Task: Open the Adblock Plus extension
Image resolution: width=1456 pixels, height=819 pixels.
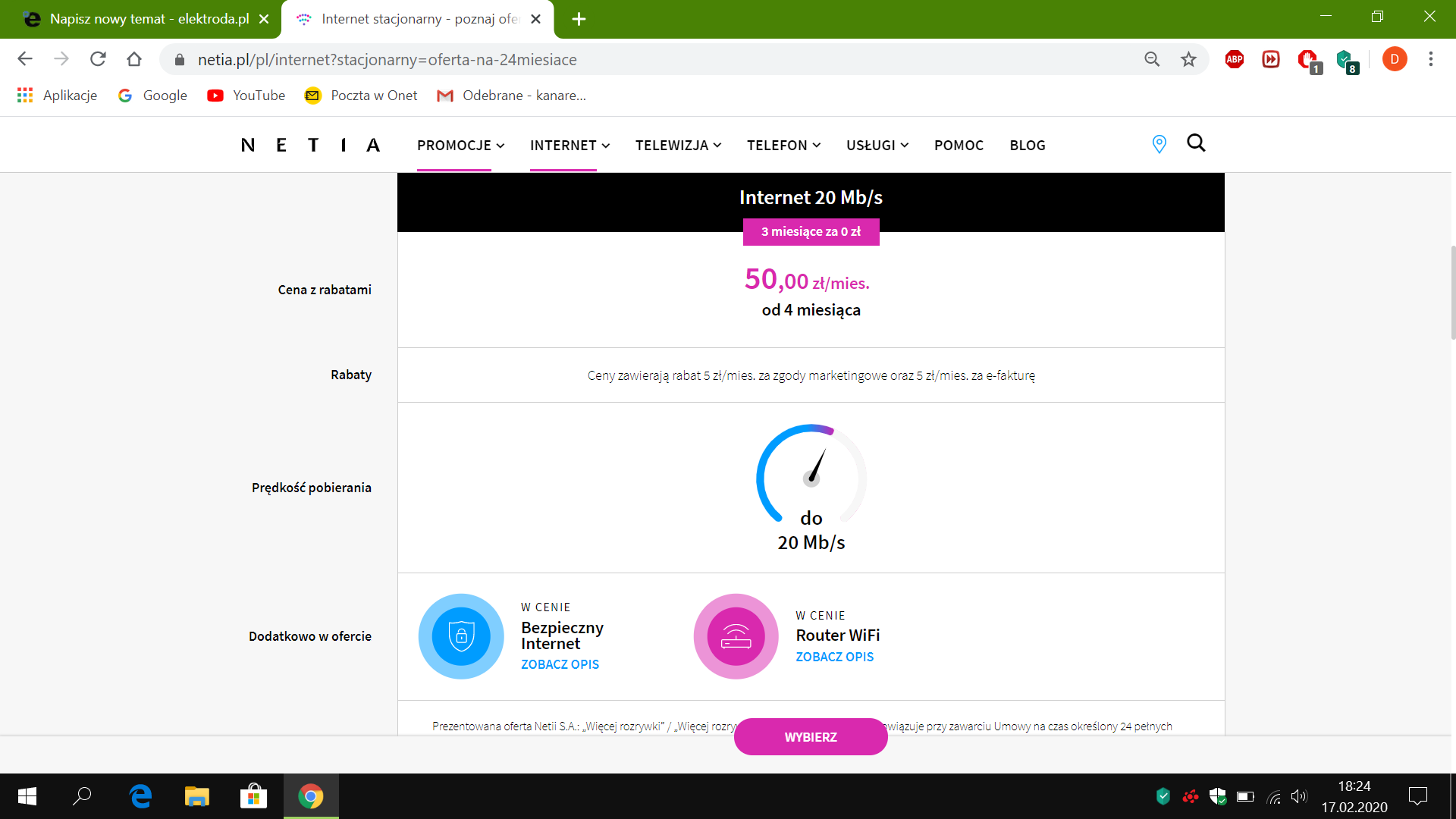Action: 1235,59
